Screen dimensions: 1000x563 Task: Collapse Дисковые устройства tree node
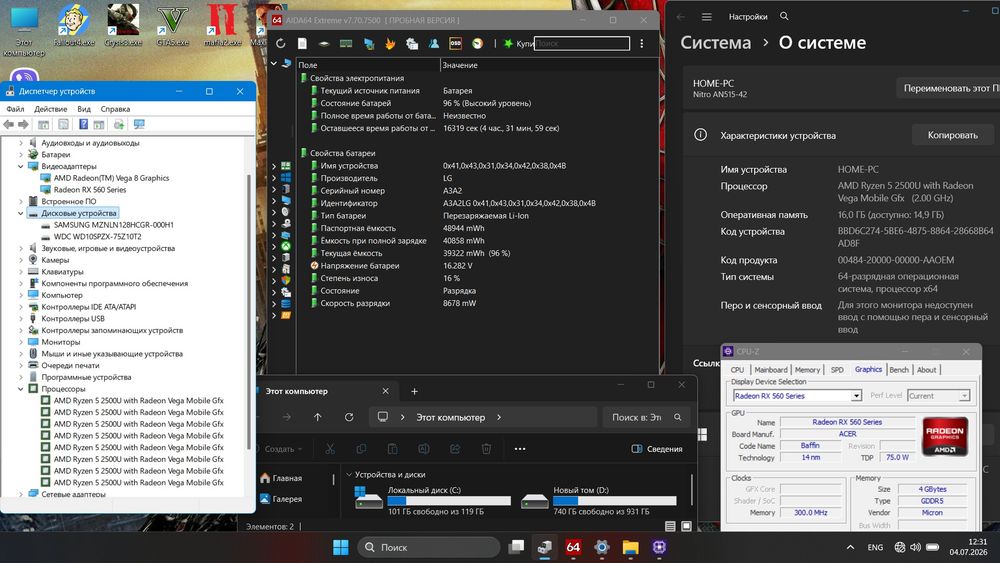pos(20,213)
